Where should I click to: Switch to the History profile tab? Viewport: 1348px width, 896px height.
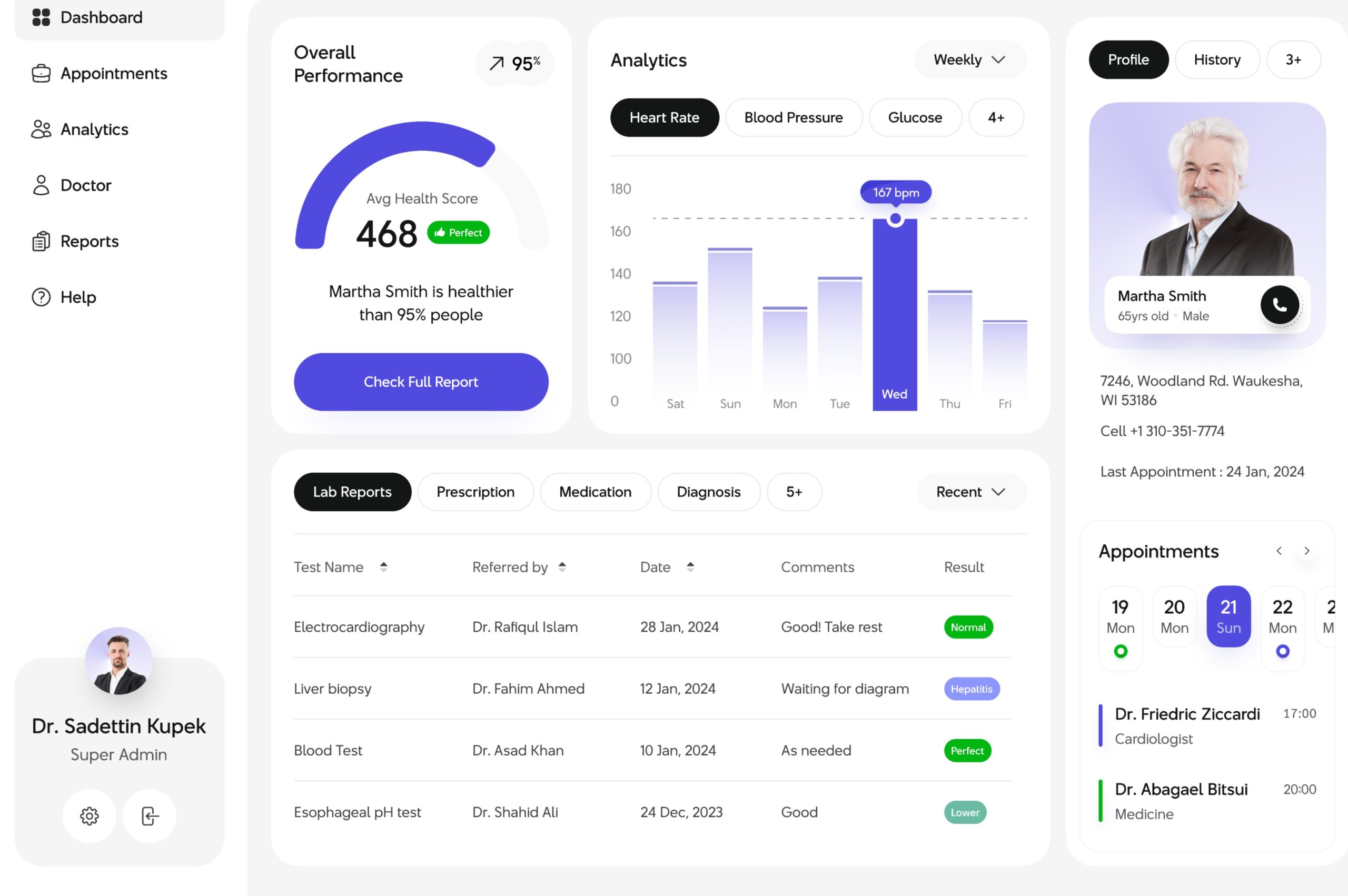(1217, 60)
